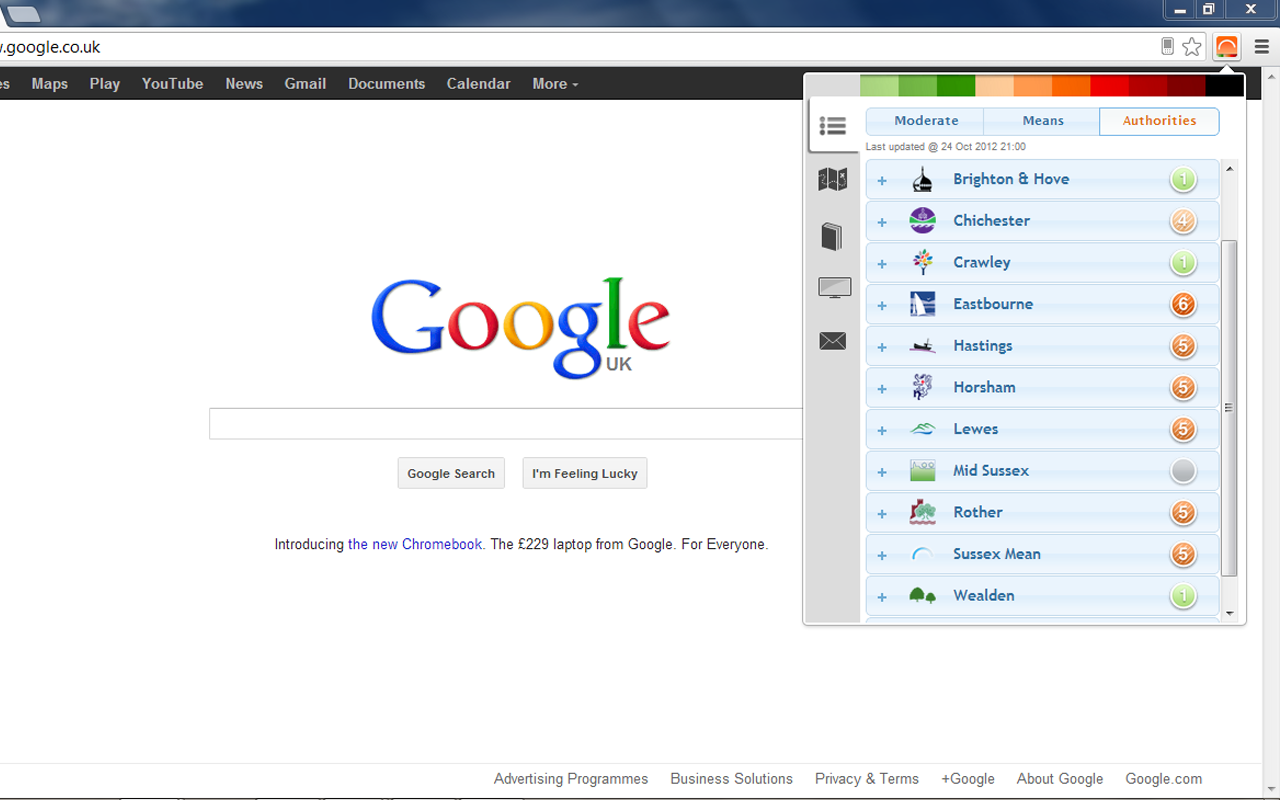Expand the Lewes row
Viewport: 1280px width, 800px height.
pyautogui.click(x=882, y=430)
